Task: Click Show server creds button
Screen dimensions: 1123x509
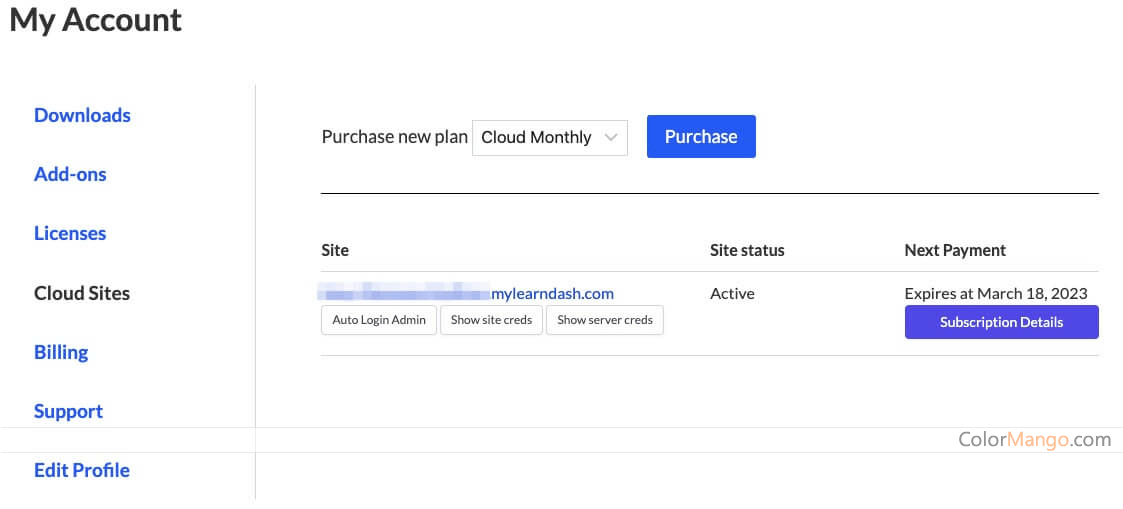Action: click(604, 320)
